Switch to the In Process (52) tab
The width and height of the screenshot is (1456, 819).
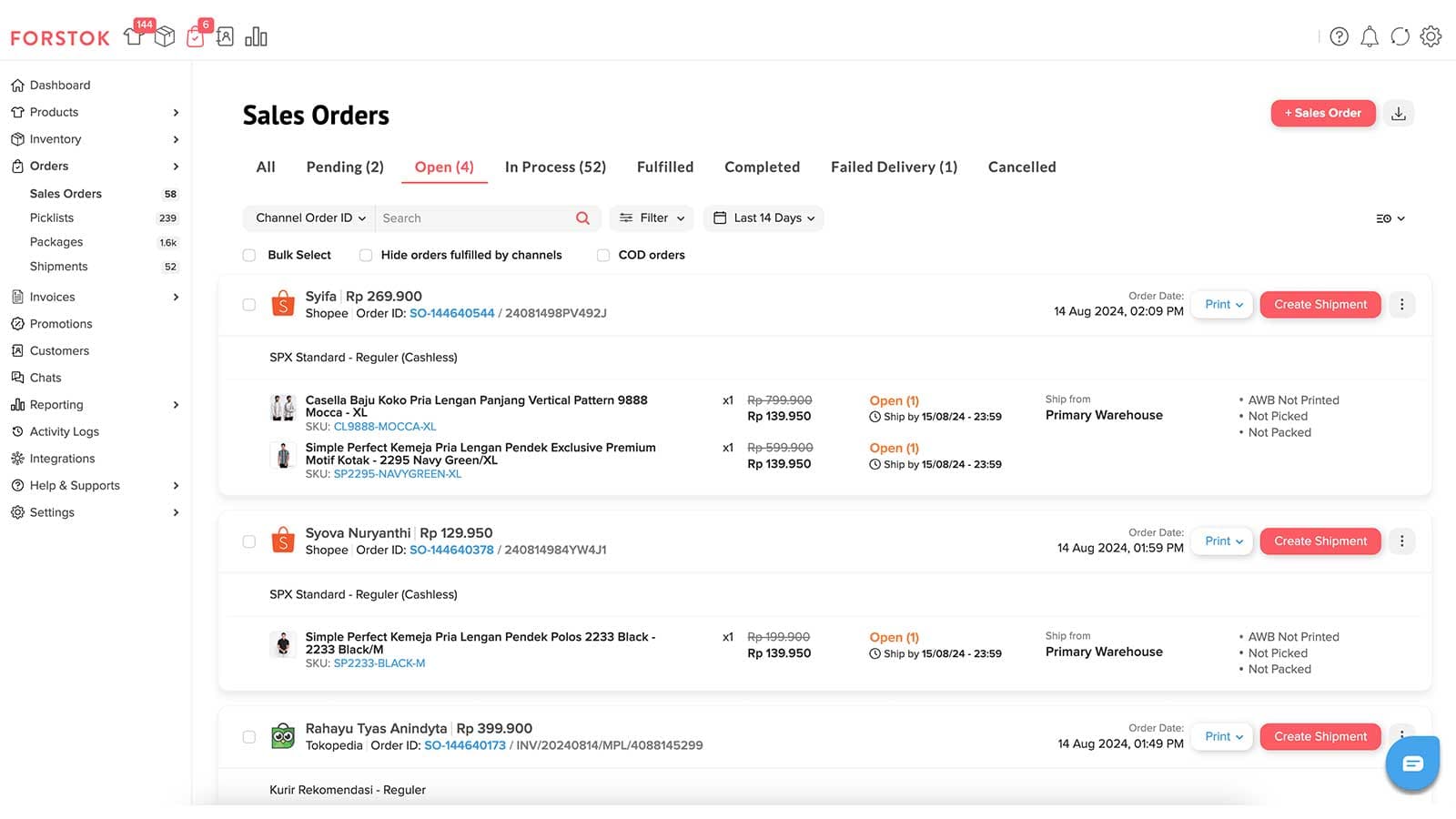pos(555,167)
